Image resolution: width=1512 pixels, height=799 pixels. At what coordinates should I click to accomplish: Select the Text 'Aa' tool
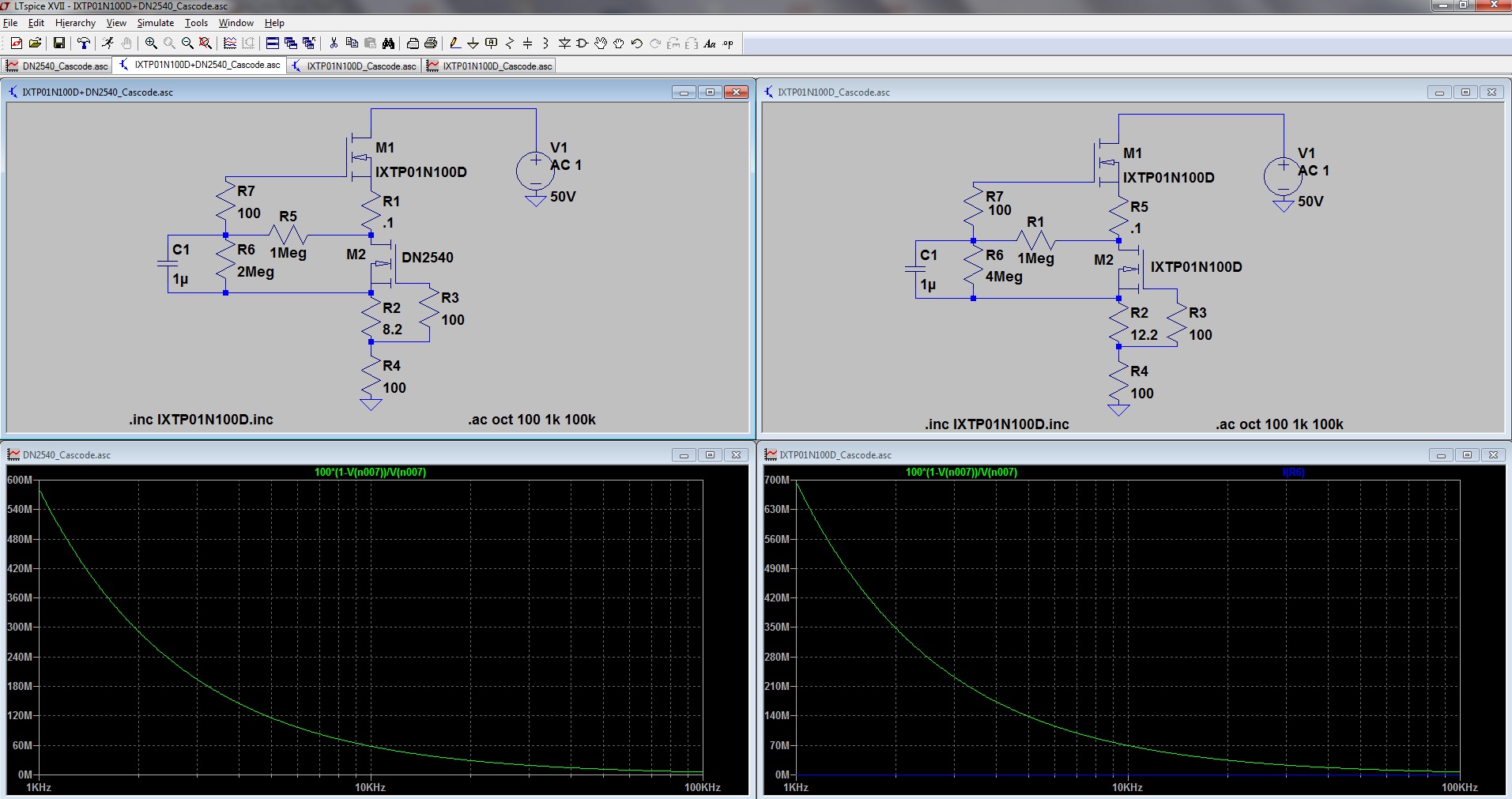(x=710, y=43)
